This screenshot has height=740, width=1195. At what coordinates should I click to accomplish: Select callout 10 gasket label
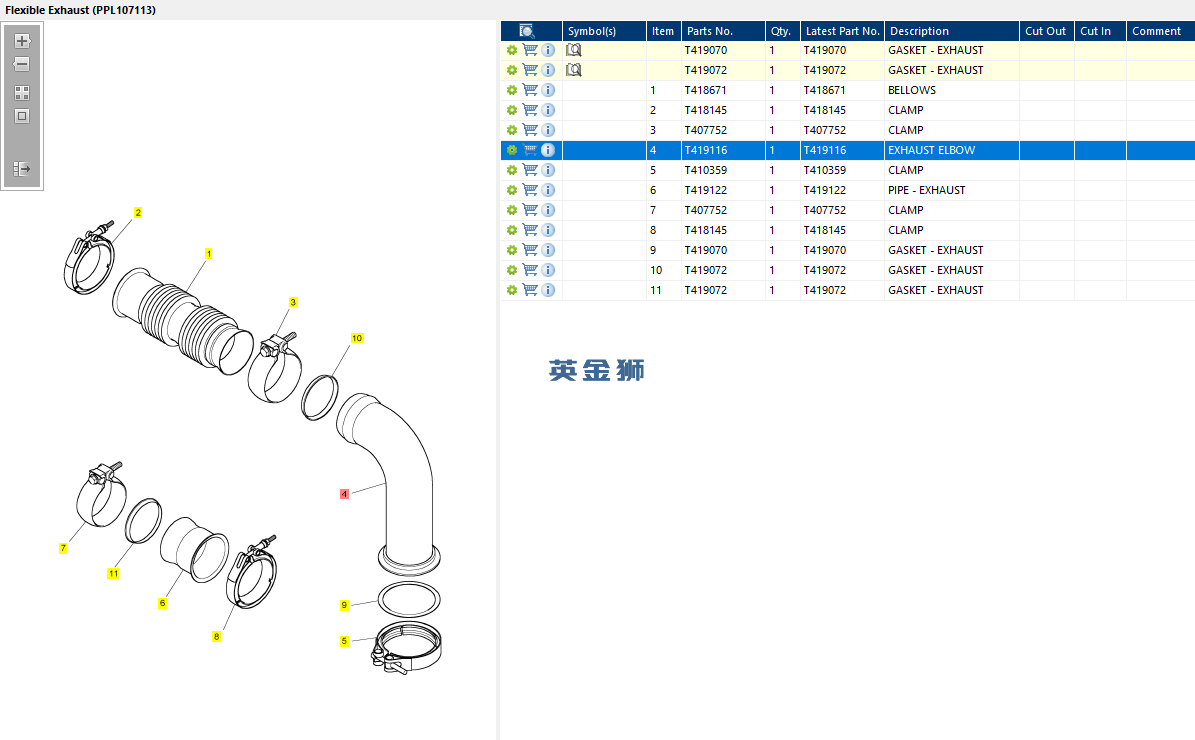357,338
